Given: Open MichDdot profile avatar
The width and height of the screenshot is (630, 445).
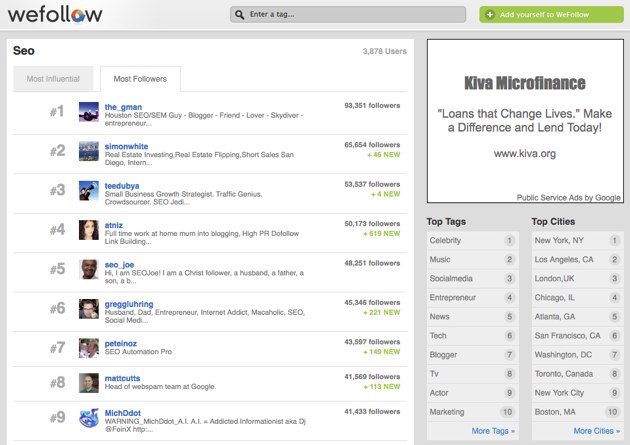Looking at the screenshot, I should [89, 418].
